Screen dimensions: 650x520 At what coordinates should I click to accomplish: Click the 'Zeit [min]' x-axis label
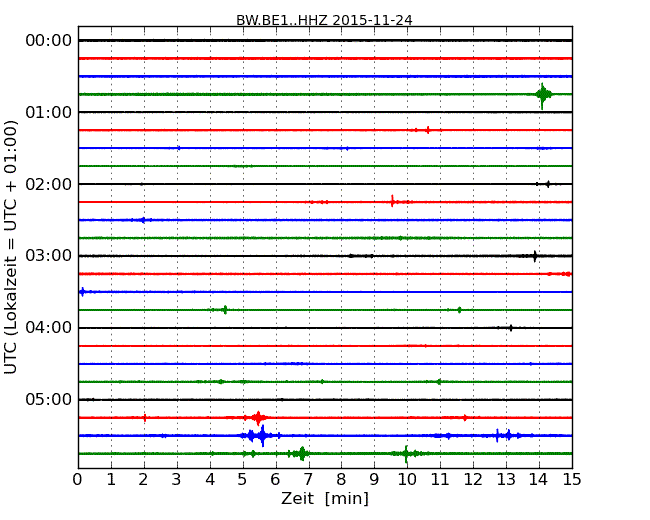pos(325,499)
